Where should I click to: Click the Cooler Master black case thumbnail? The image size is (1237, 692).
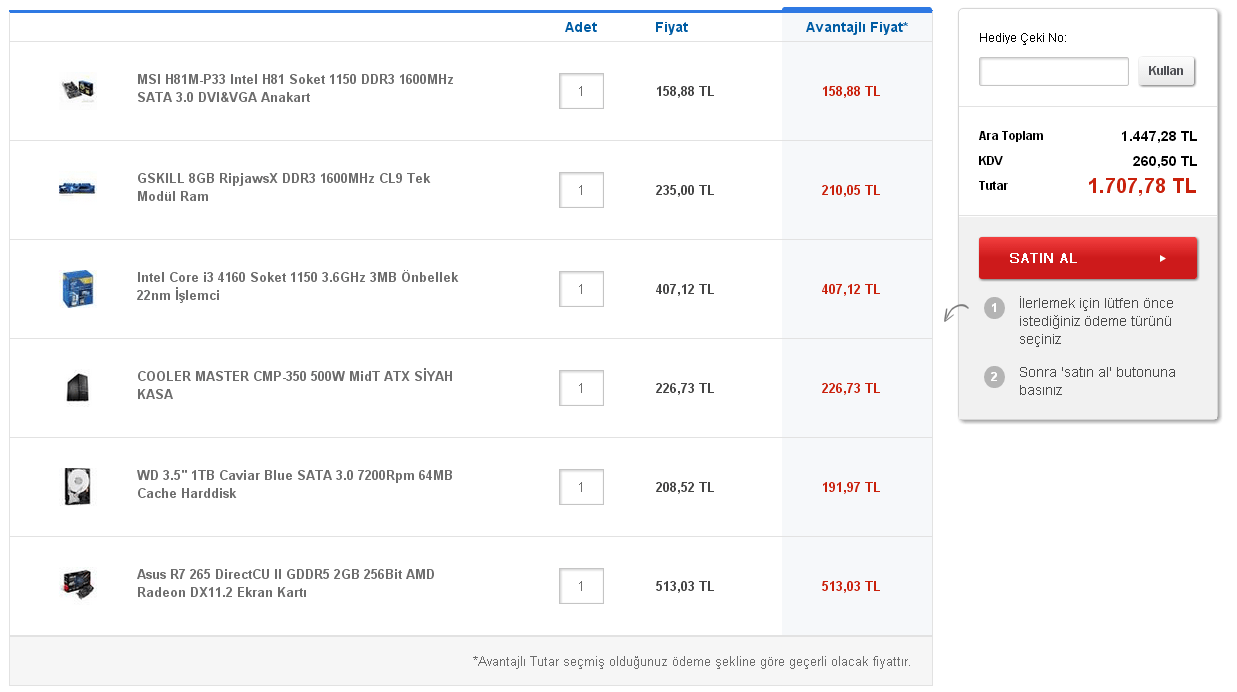click(77, 387)
